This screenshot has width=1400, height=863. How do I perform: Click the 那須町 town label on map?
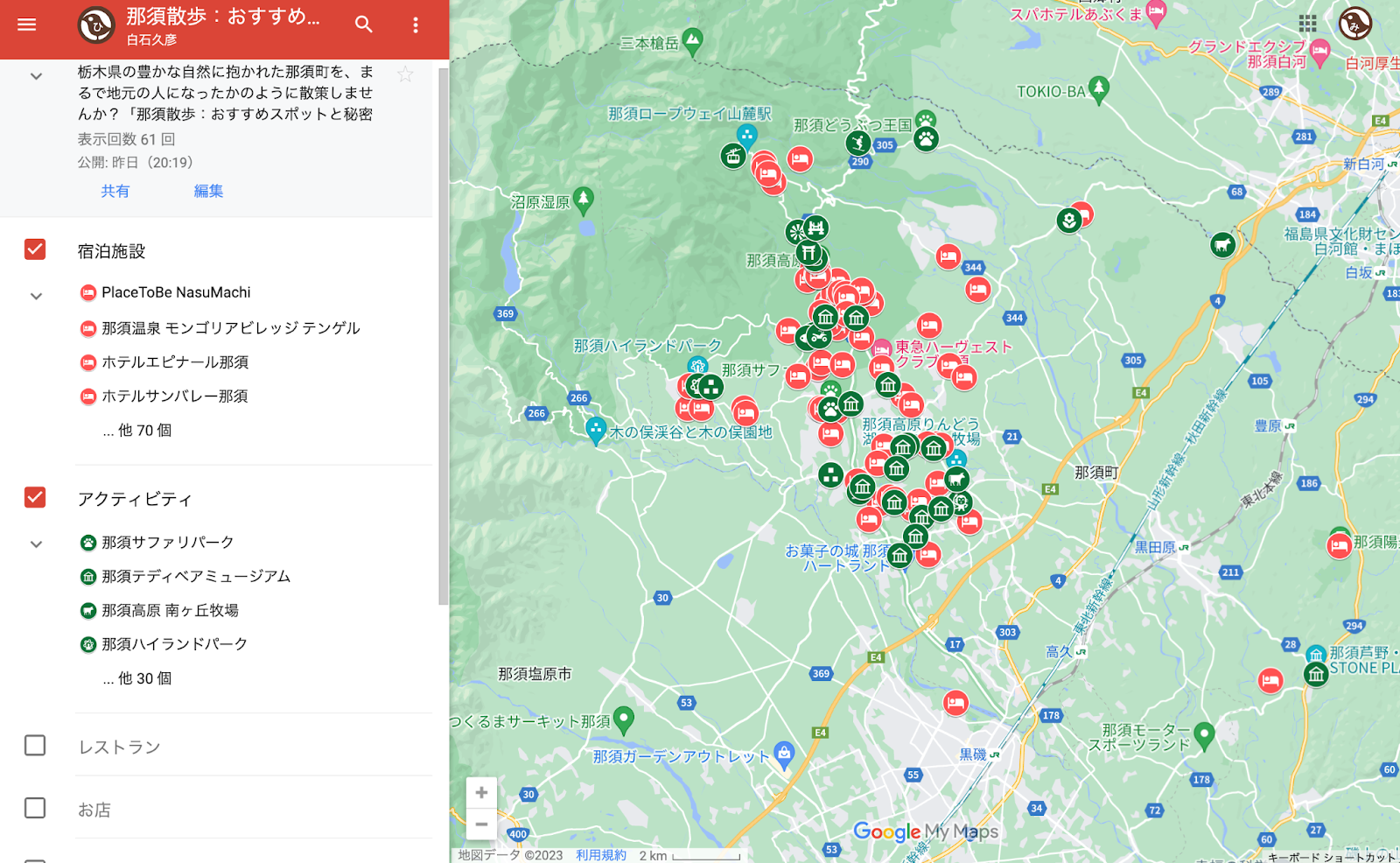point(1097,473)
